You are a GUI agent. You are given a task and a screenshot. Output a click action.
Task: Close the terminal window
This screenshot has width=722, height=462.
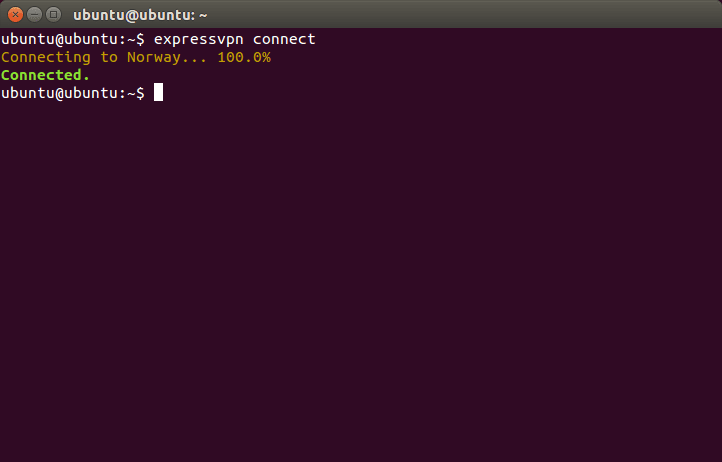coord(15,14)
